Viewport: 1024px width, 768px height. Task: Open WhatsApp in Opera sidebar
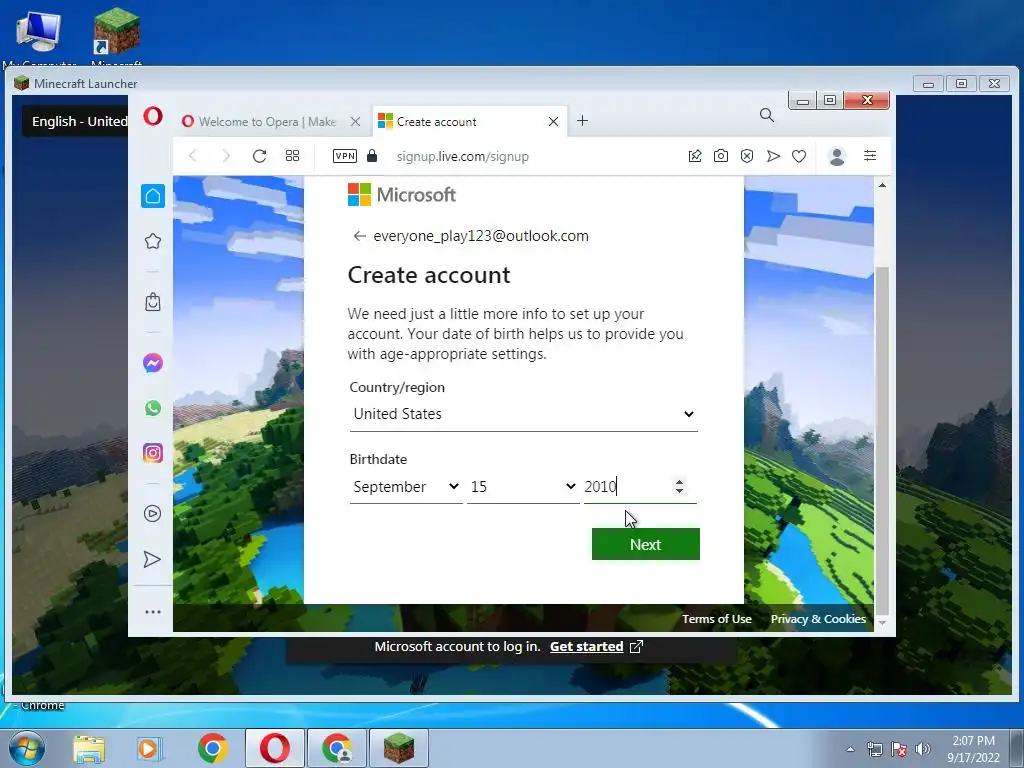click(153, 408)
